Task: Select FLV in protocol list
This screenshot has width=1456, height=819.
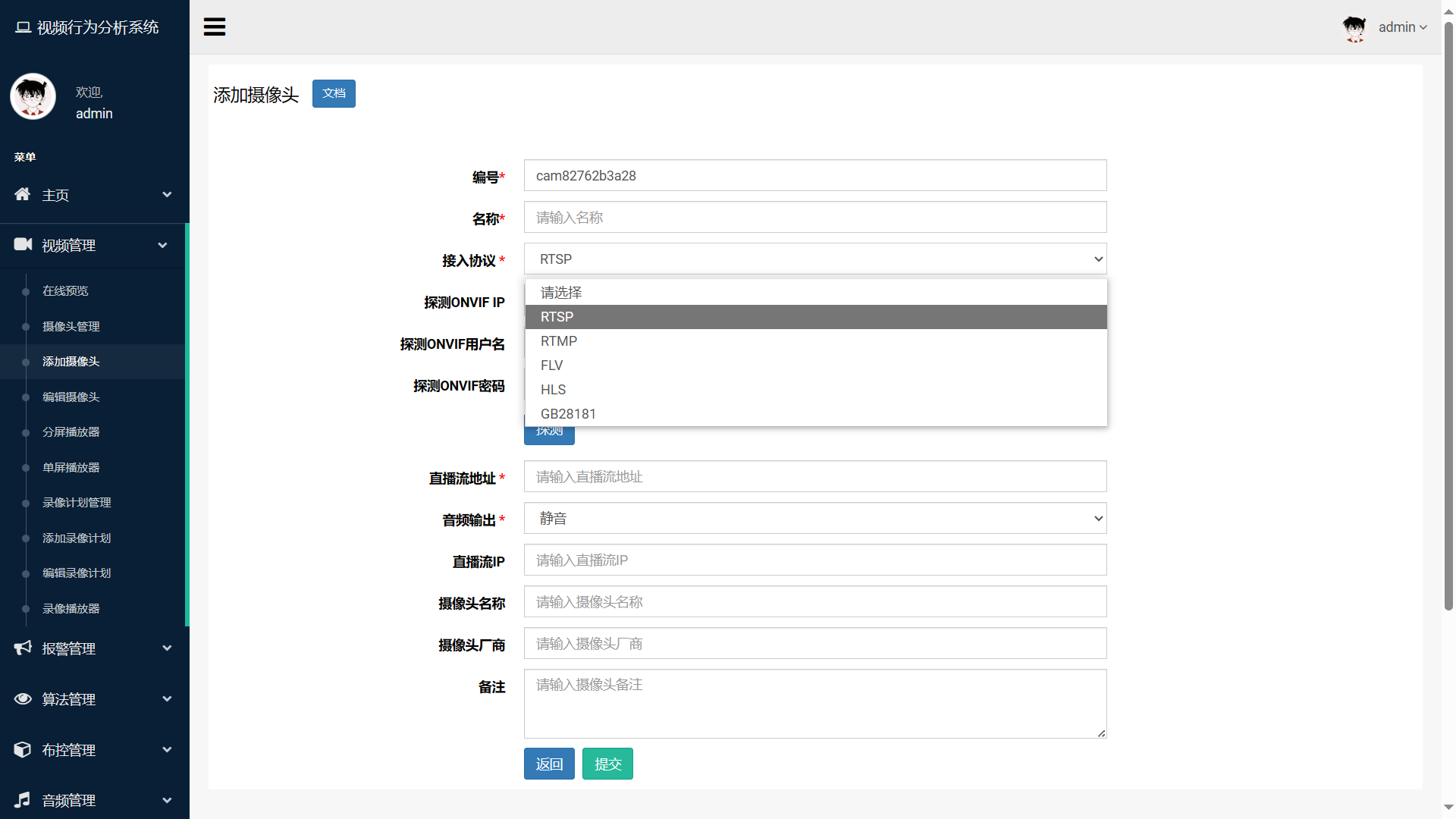Action: [x=816, y=366]
